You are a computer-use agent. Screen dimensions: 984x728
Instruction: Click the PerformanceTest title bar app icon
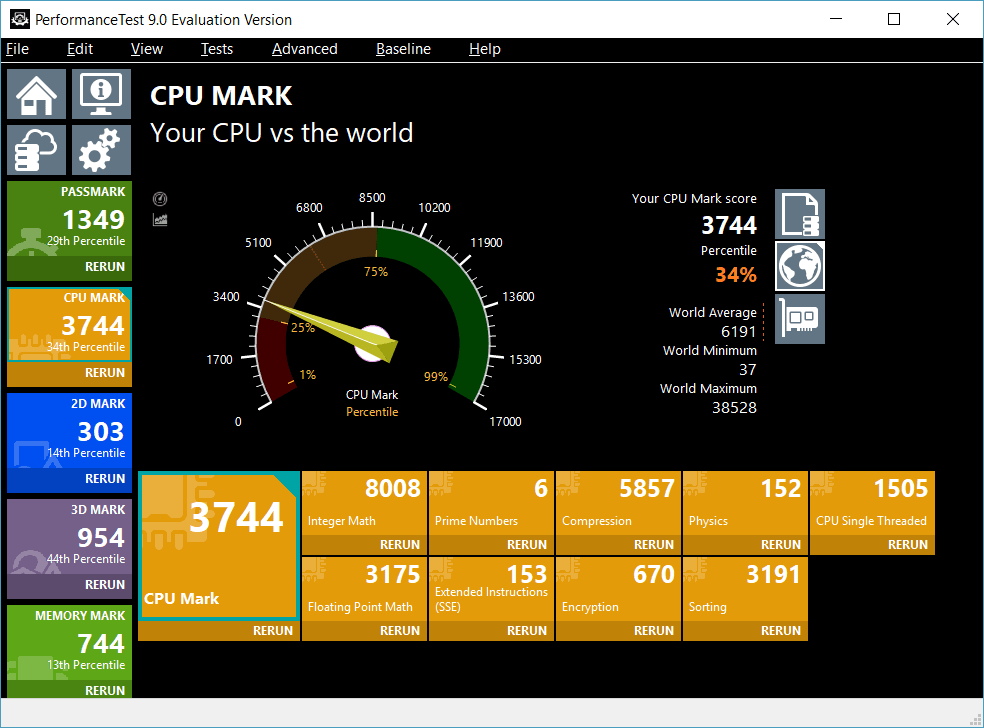(19, 19)
